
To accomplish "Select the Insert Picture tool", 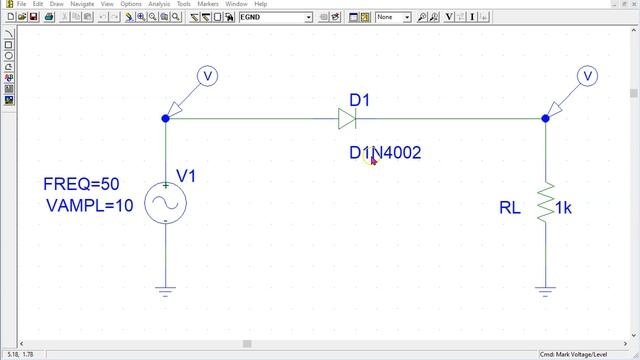I will [x=9, y=100].
